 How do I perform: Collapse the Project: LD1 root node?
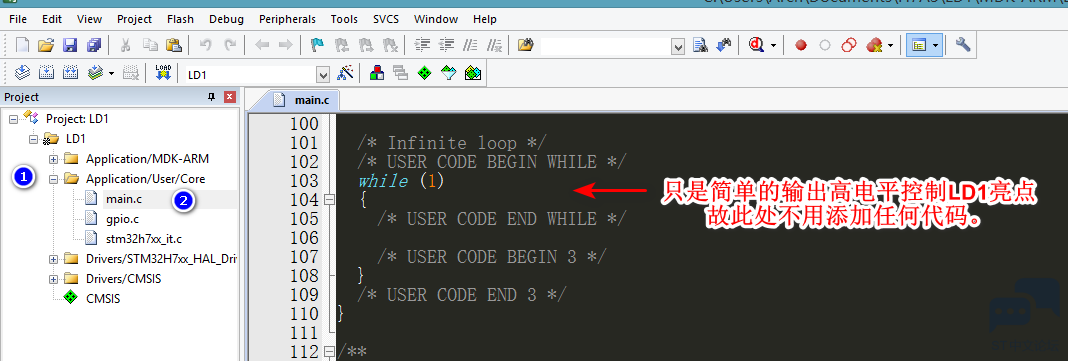tap(14, 119)
